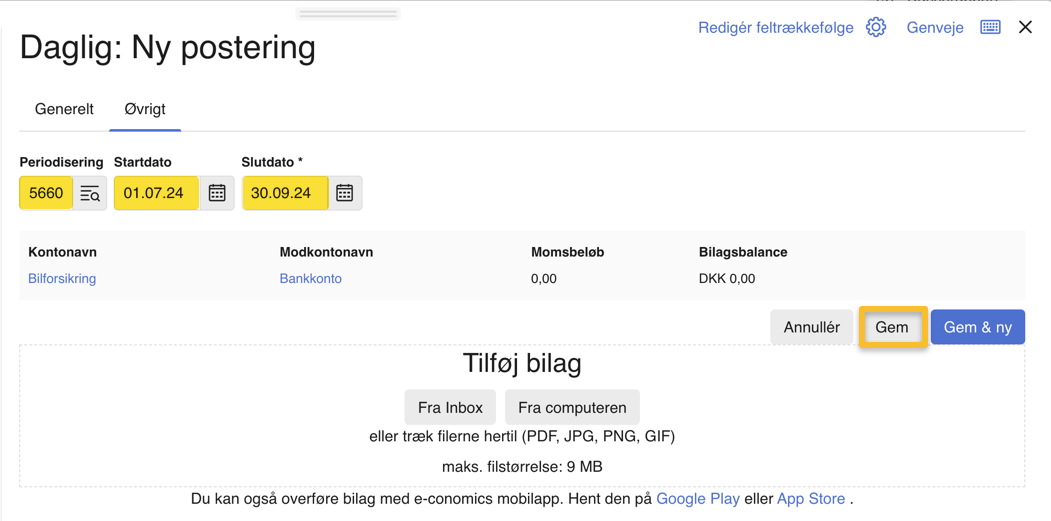Upload voucher via Fra computeren
Screen dimensions: 1051x521
click(572, 407)
